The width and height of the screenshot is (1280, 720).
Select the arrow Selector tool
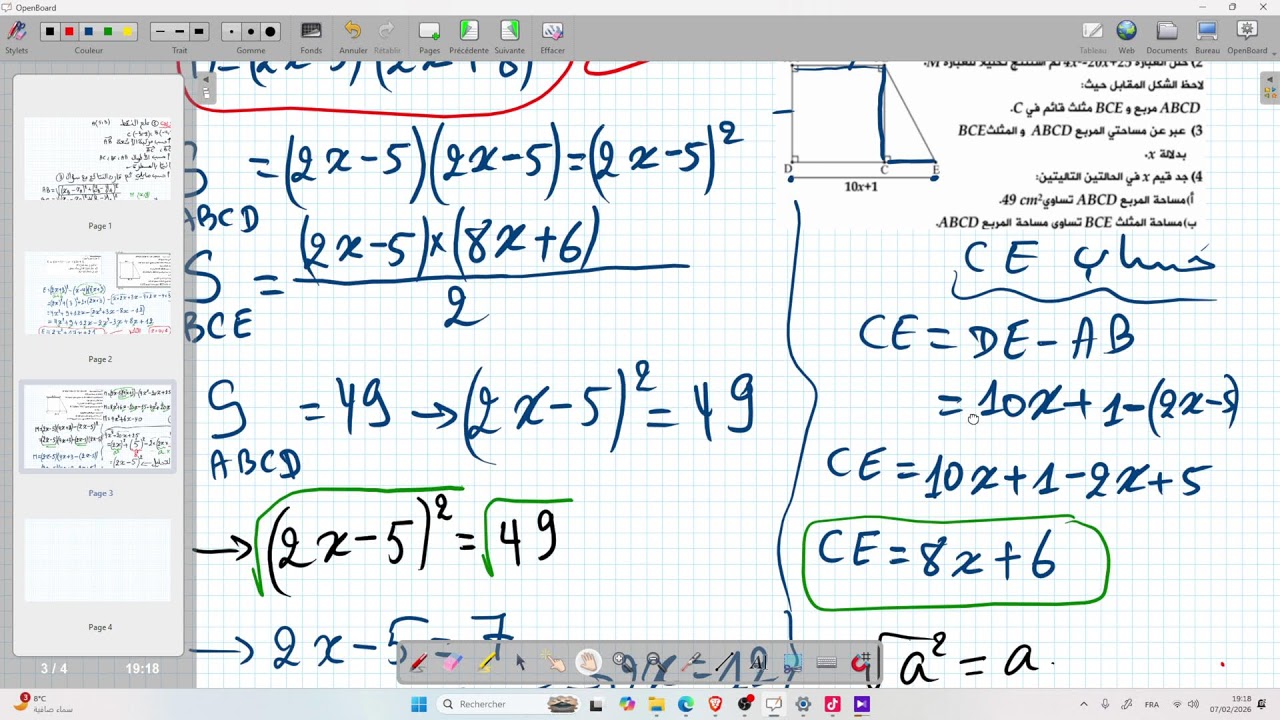[x=520, y=662]
